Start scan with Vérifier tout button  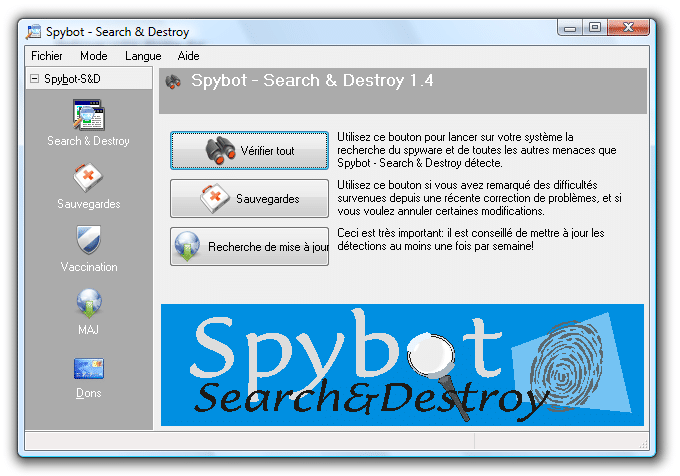click(x=249, y=150)
